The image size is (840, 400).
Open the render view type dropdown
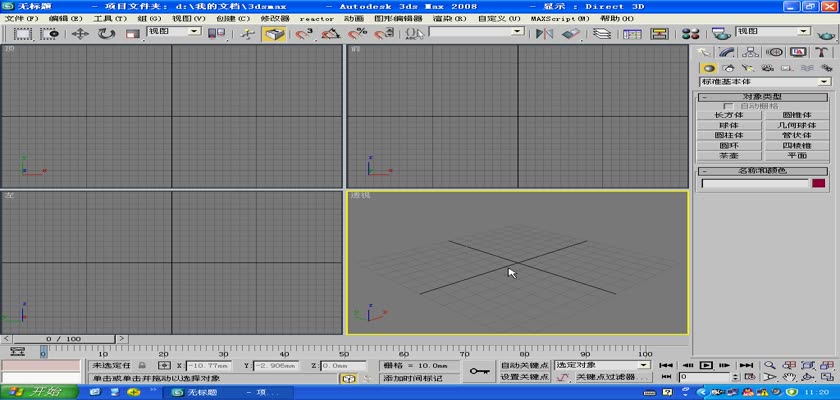pos(773,32)
